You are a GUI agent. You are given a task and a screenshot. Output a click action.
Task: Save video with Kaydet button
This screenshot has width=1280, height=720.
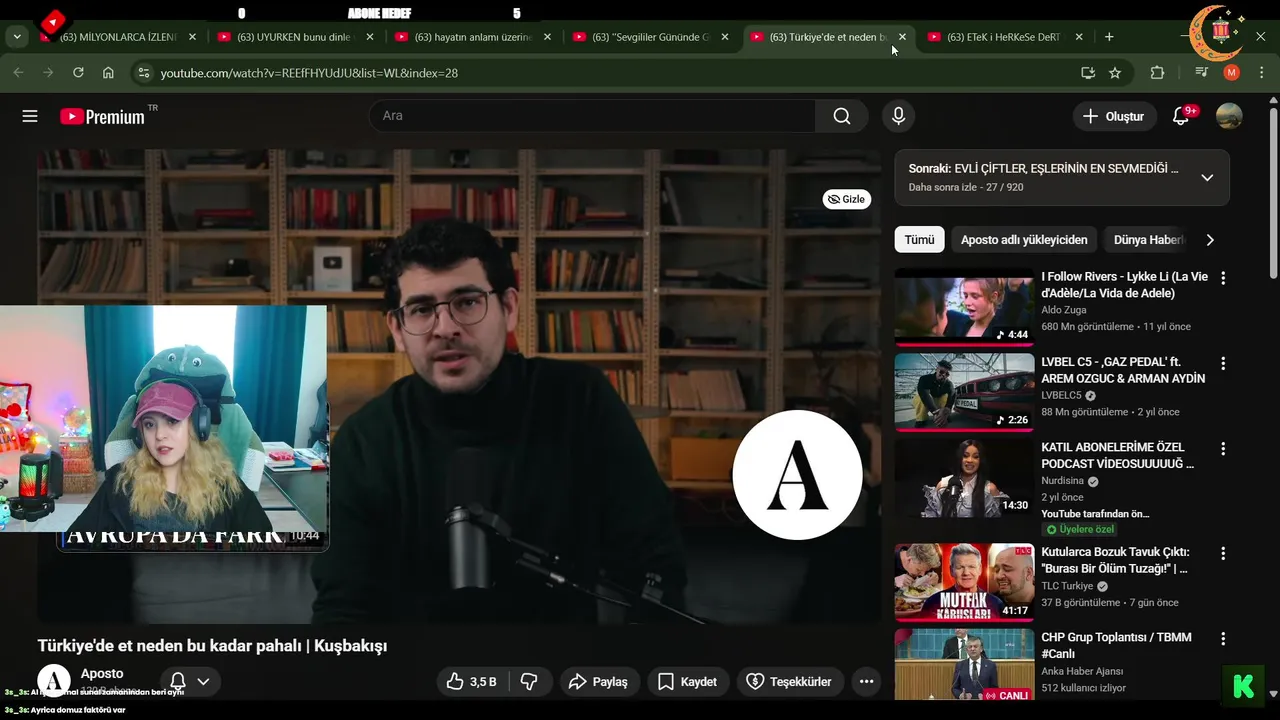687,681
